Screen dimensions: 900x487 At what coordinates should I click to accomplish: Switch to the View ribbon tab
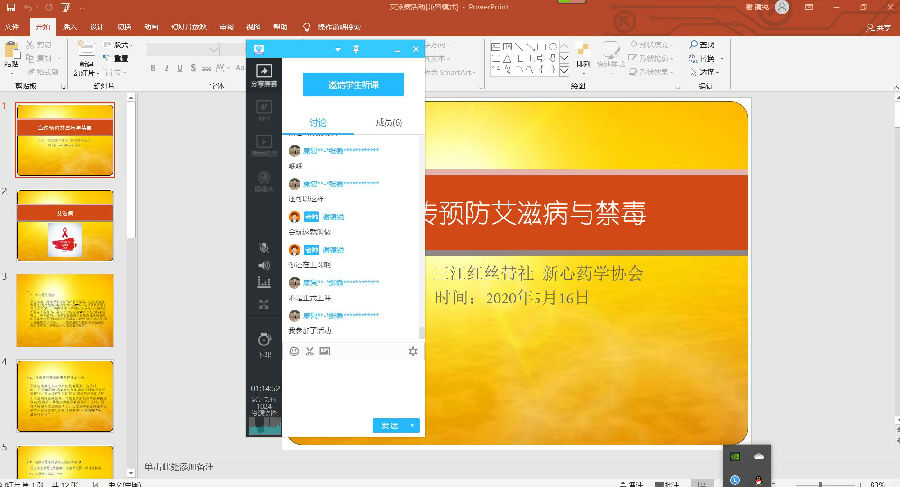click(253, 27)
